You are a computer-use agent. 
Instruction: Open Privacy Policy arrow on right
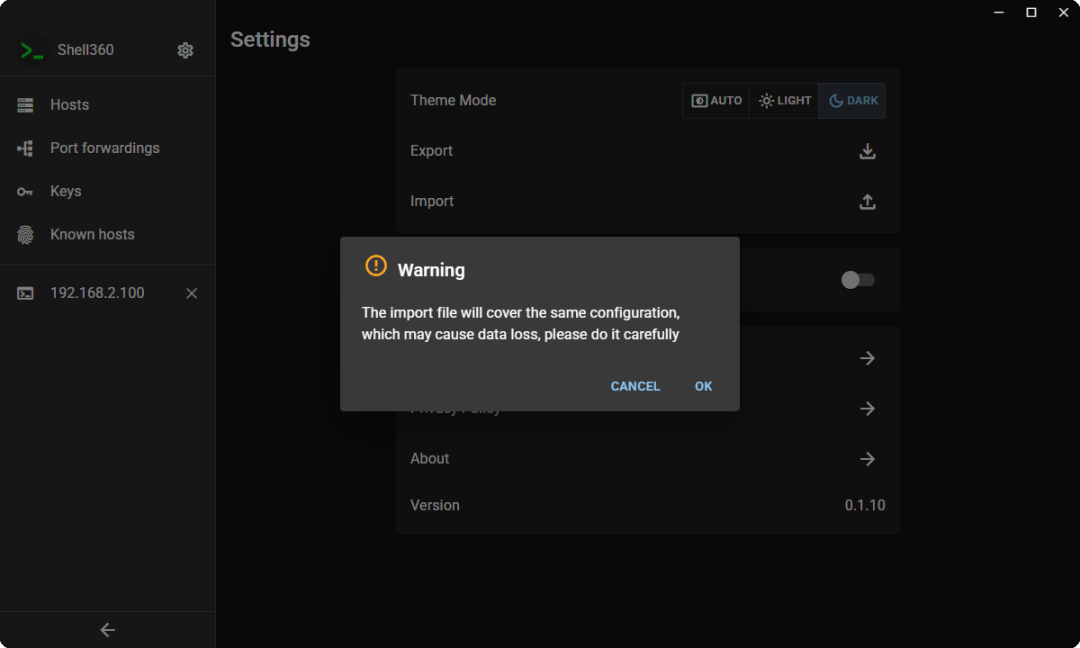click(867, 409)
